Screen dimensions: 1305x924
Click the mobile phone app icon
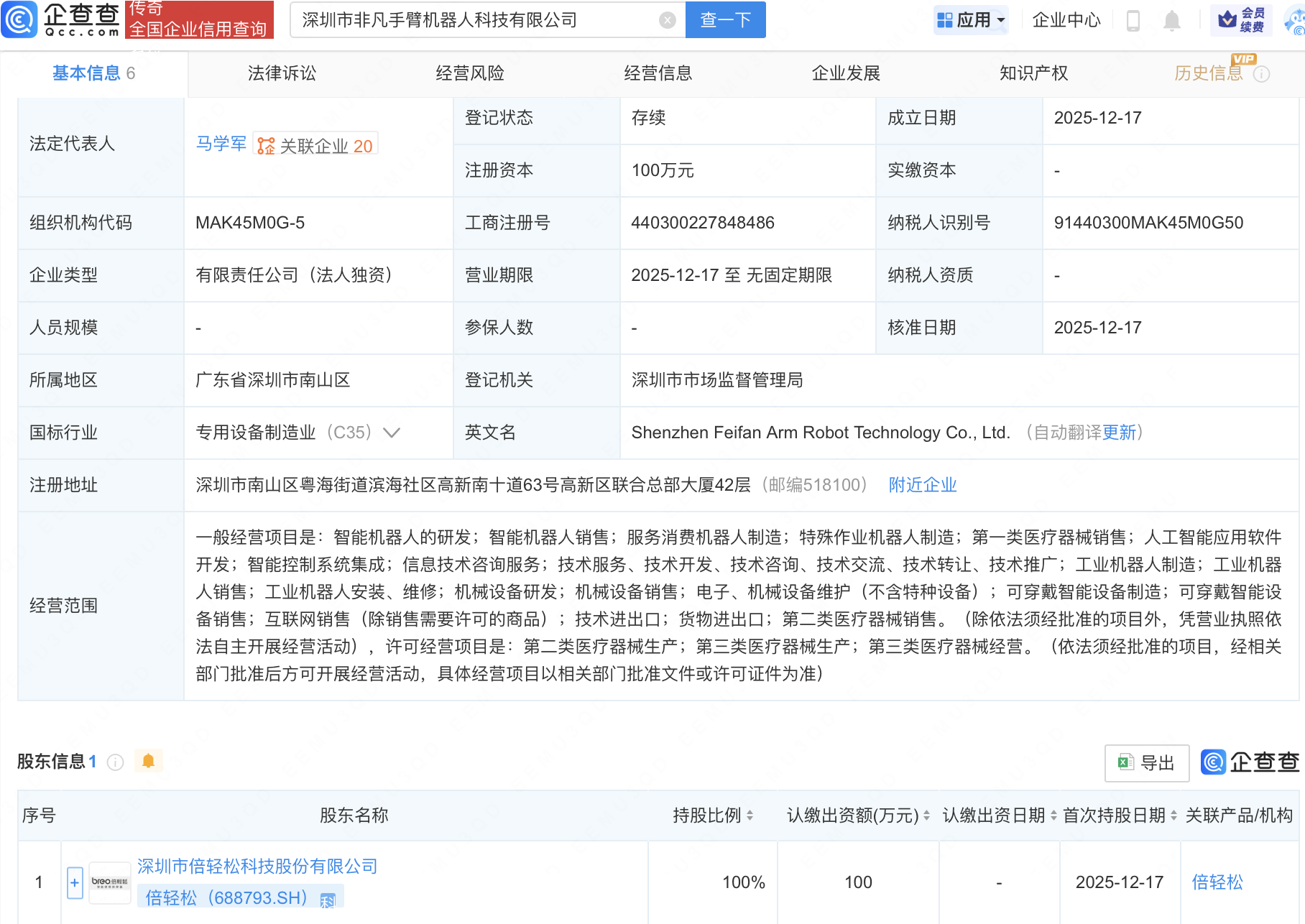click(x=1135, y=20)
